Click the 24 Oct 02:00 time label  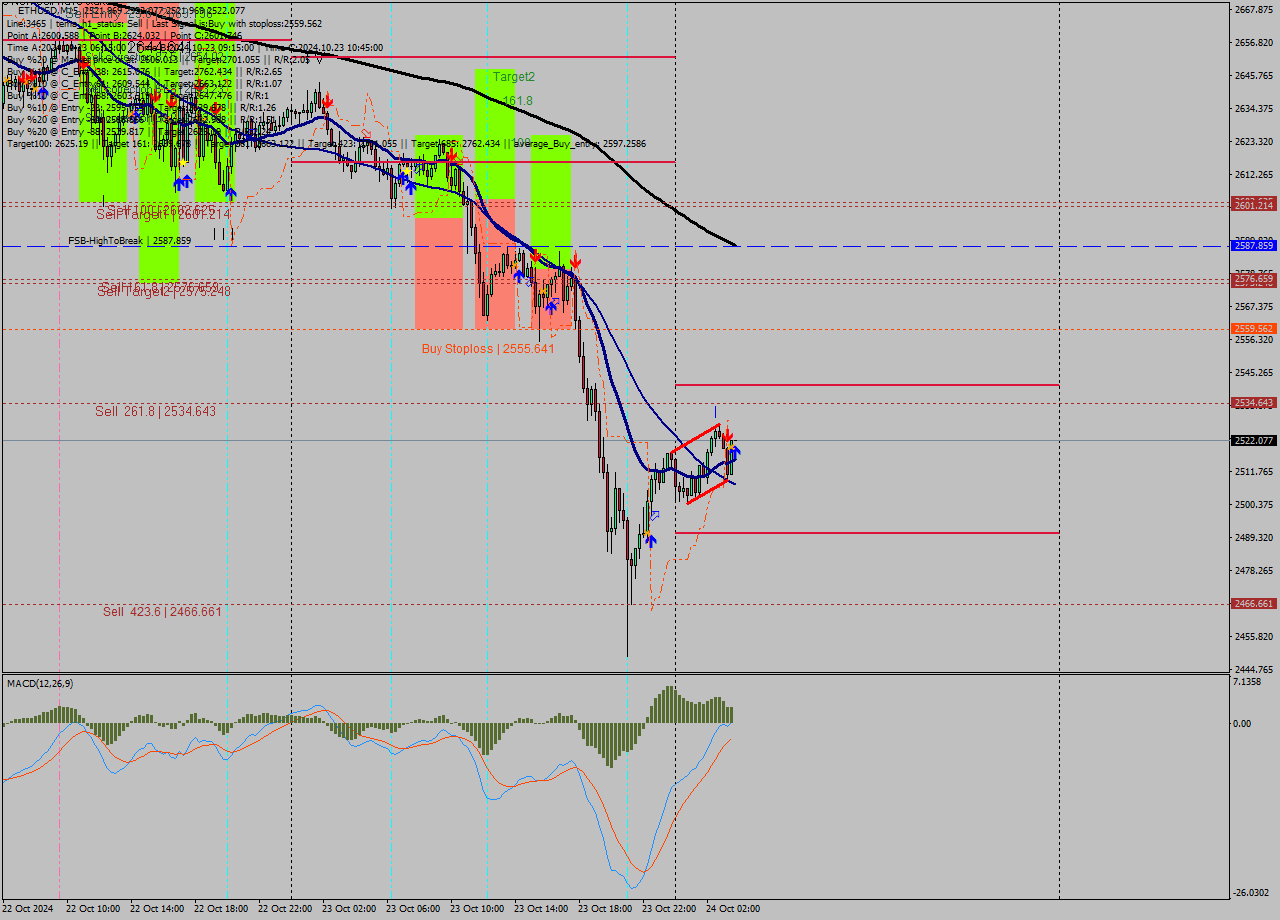tap(733, 909)
